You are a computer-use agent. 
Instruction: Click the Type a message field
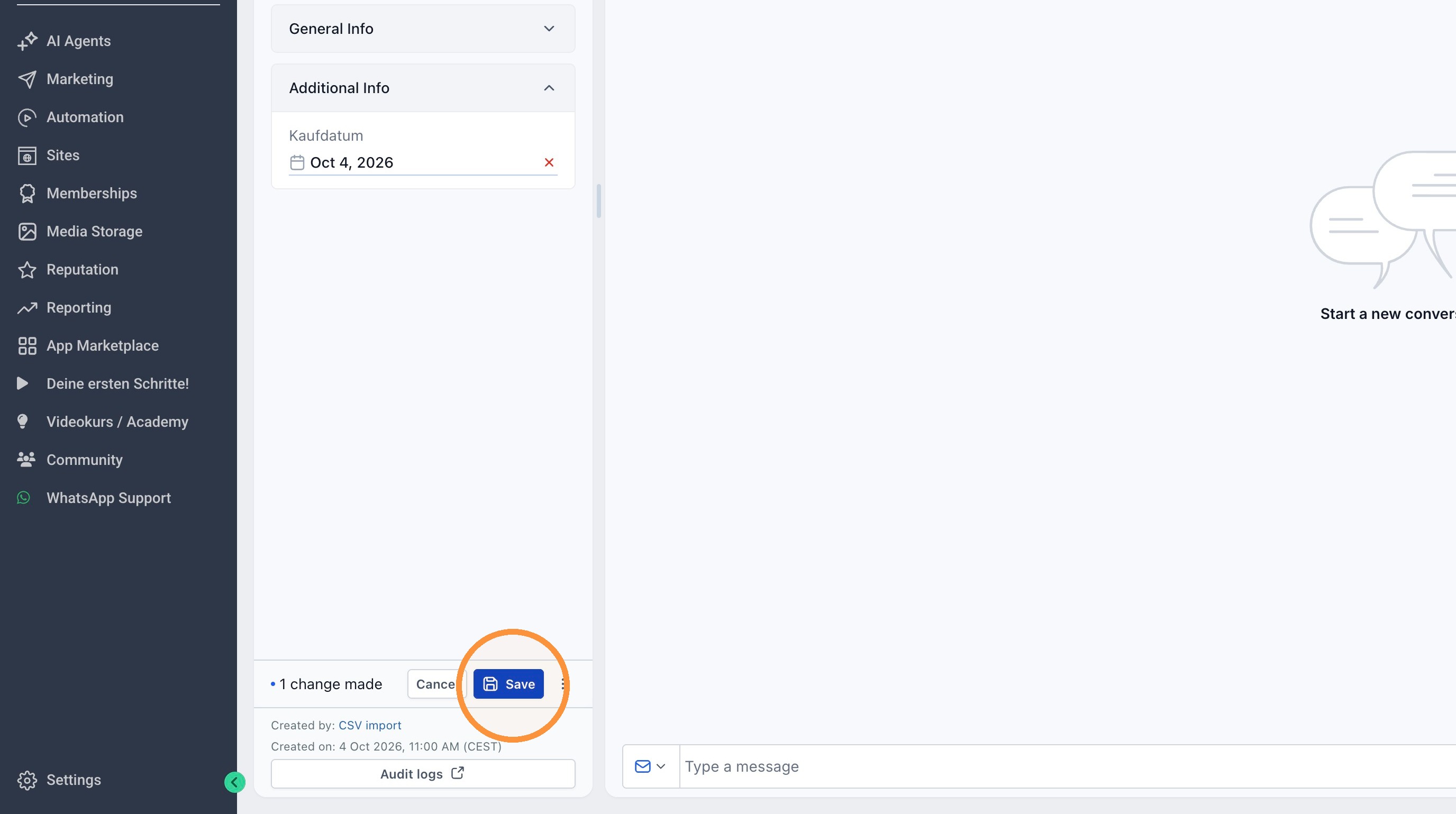pos(1067,766)
